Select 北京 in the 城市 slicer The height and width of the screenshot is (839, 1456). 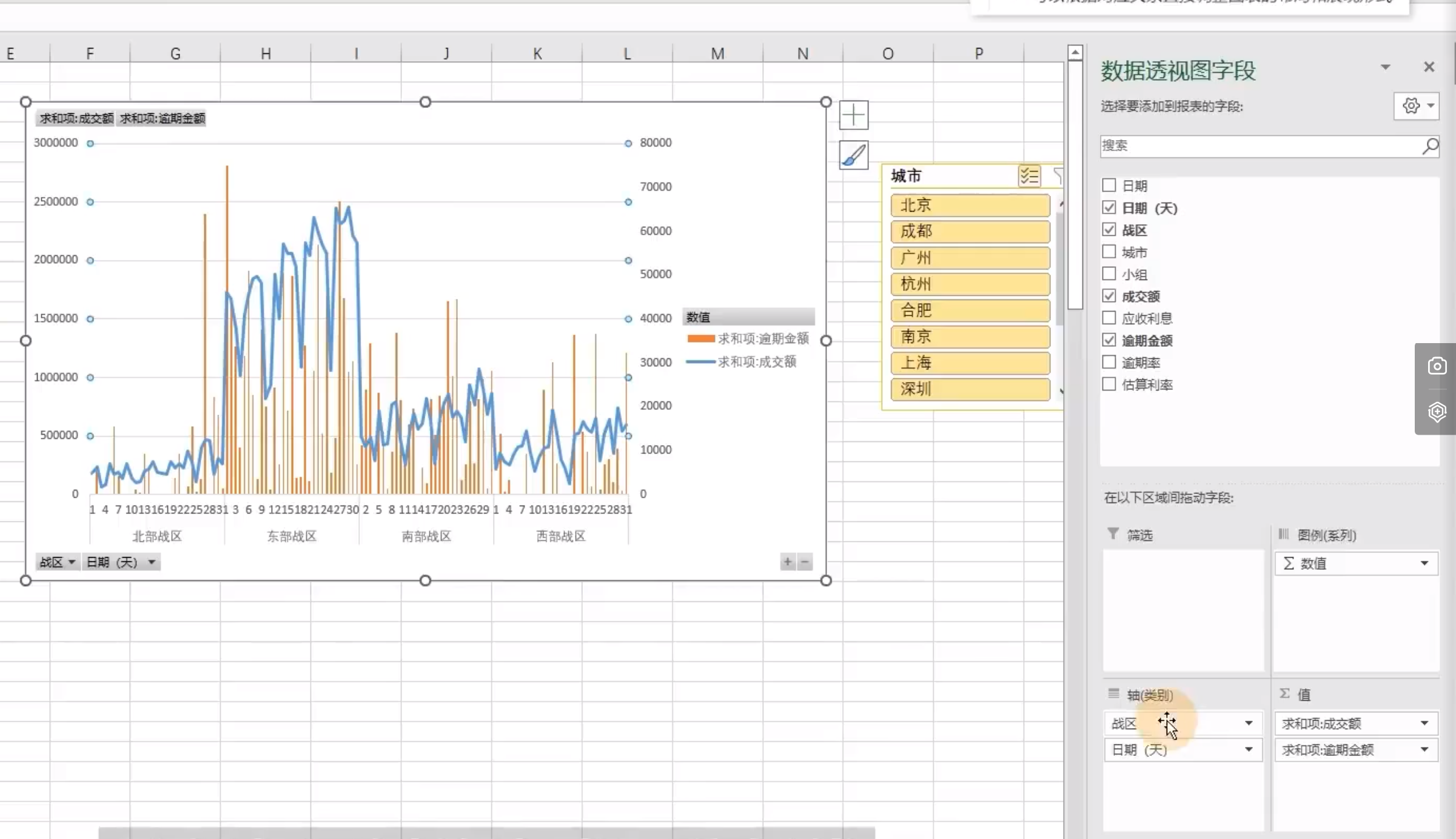point(970,205)
